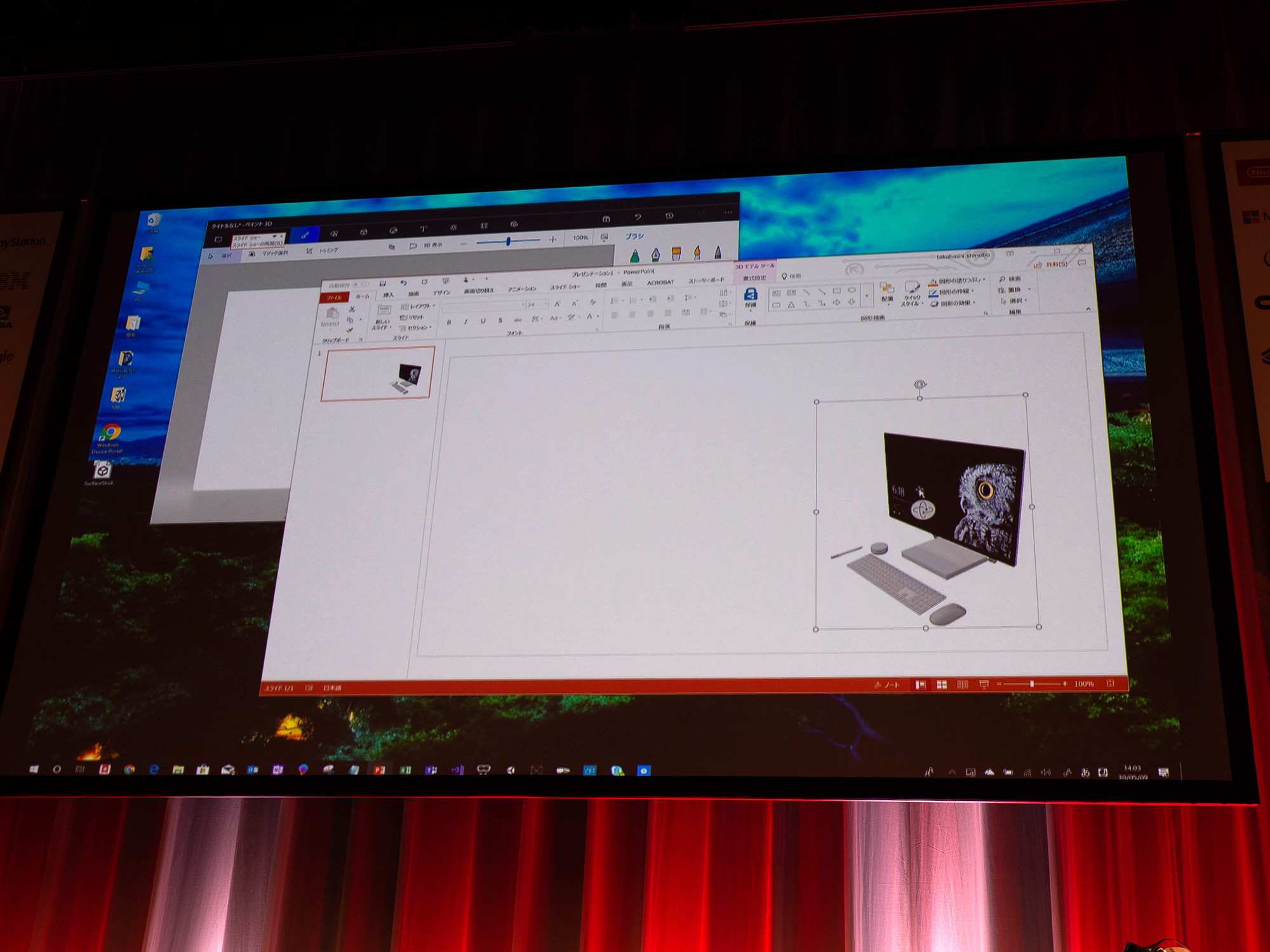Image resolution: width=1270 pixels, height=952 pixels.
Task: Expand the shapes gallery dropdown arrow
Action: pos(866,297)
